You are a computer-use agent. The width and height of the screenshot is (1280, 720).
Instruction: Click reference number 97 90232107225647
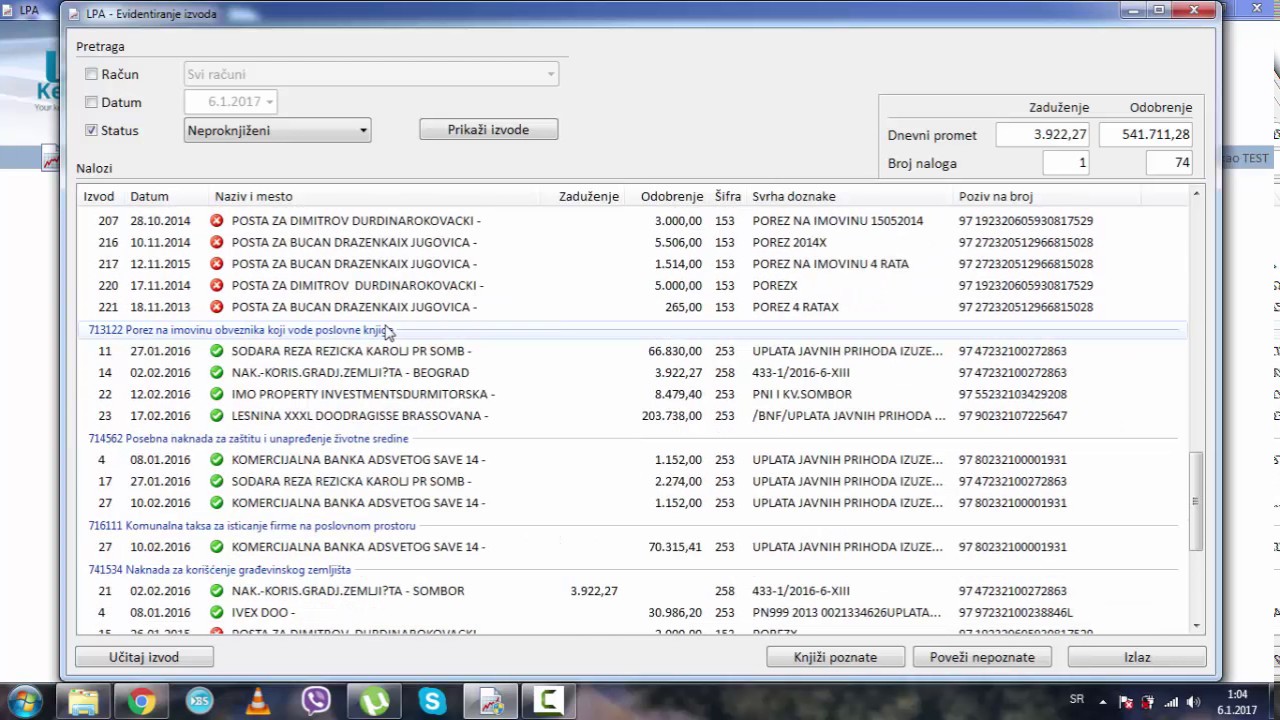click(x=1013, y=416)
